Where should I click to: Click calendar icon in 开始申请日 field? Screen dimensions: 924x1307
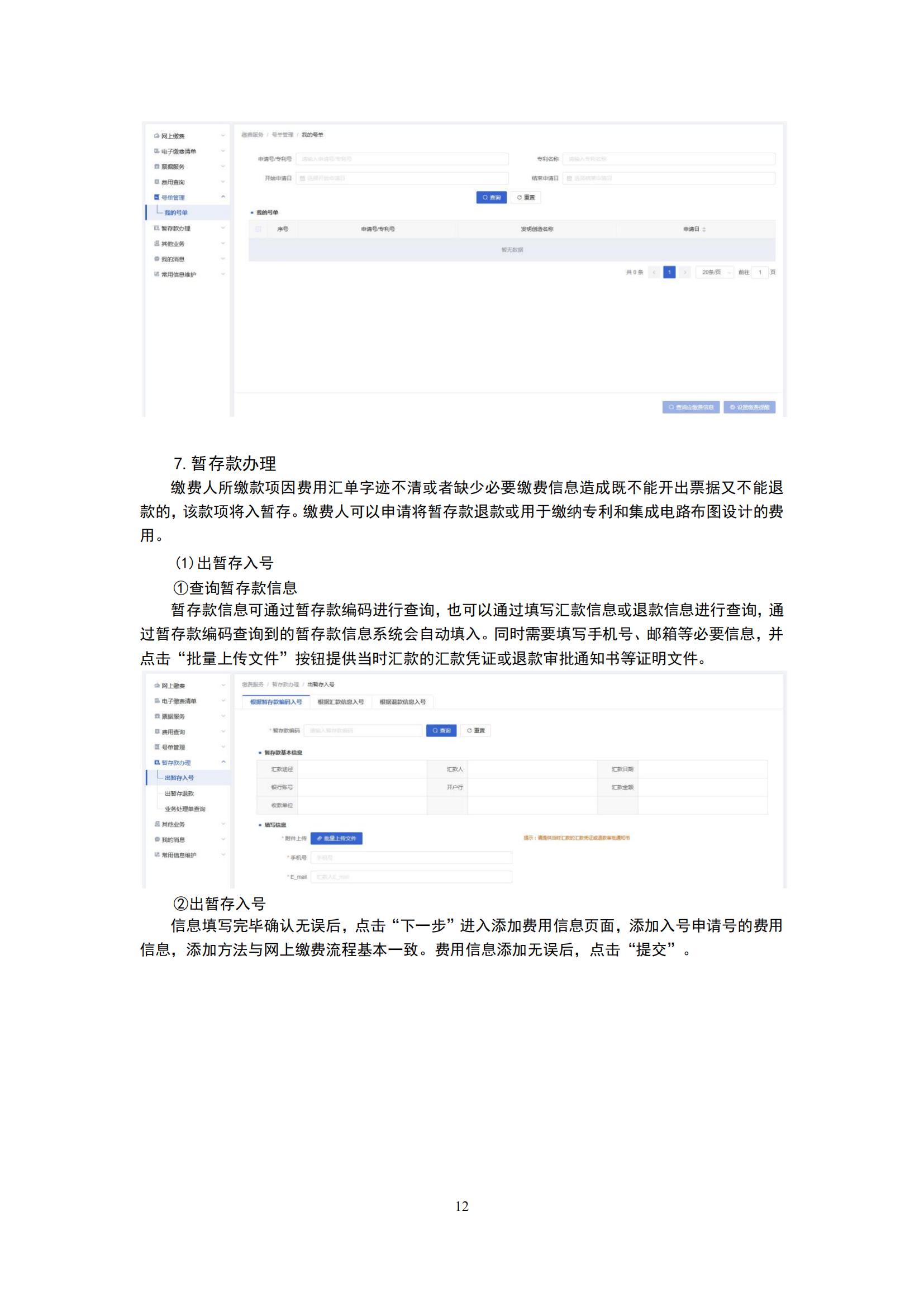303,178
